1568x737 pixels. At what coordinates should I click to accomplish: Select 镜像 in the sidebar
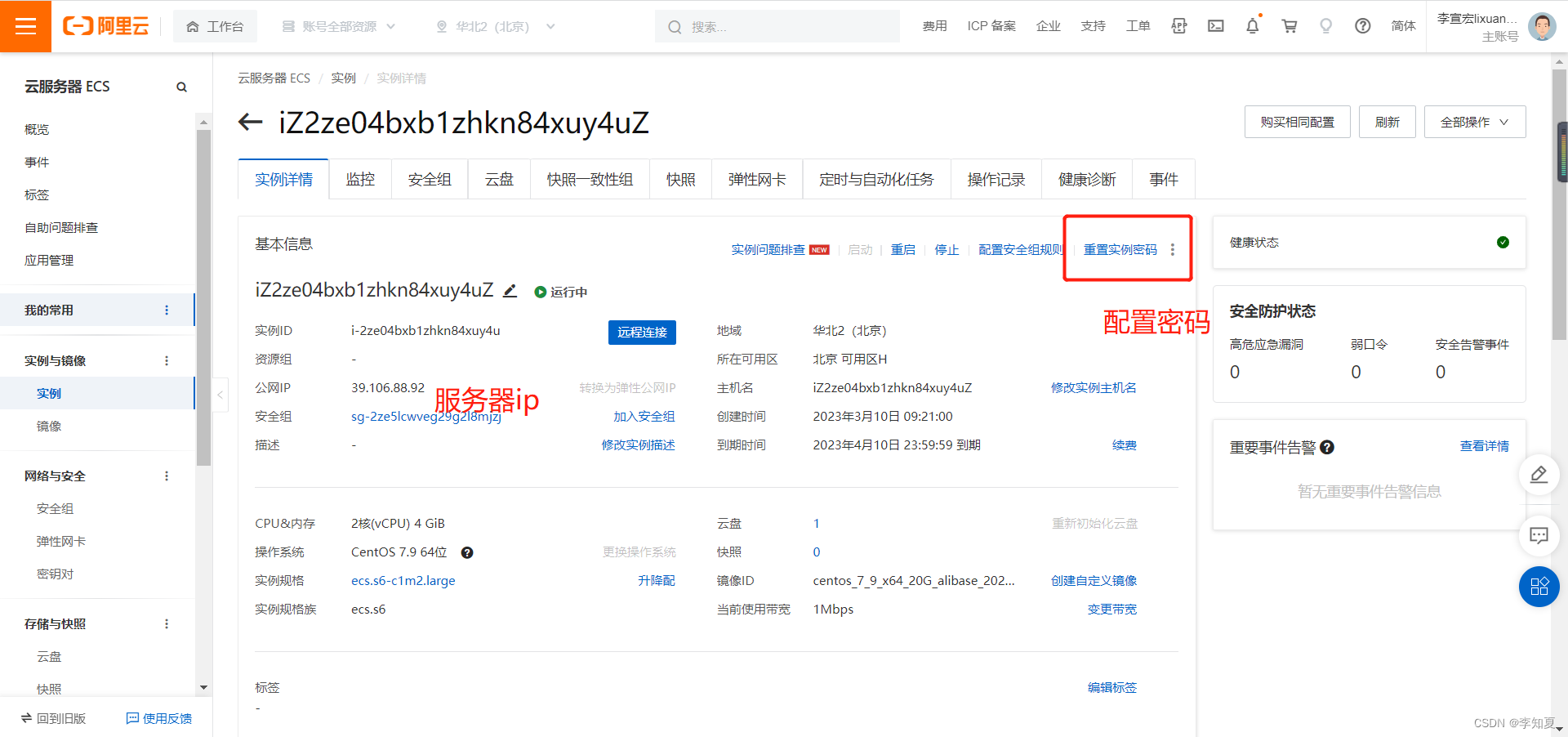pos(49,427)
